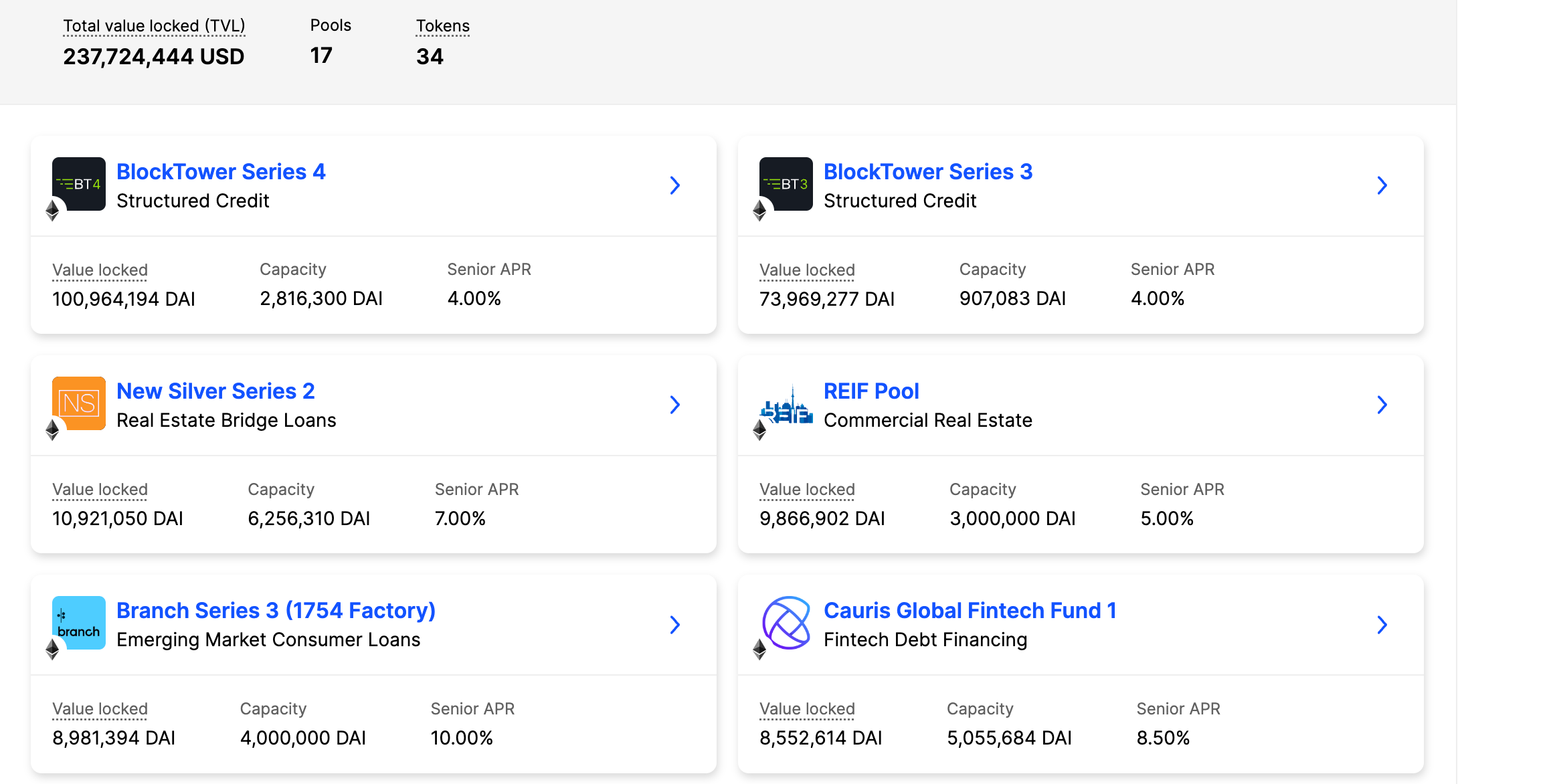Screen dimensions: 1551x784
Task: Open the BlockTower Series 4 pool link
Action: [221, 172]
